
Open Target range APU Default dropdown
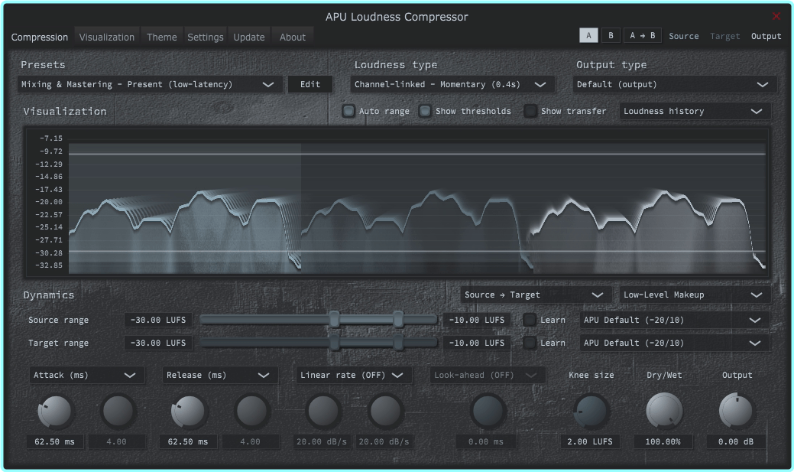pyautogui.click(x=674, y=343)
